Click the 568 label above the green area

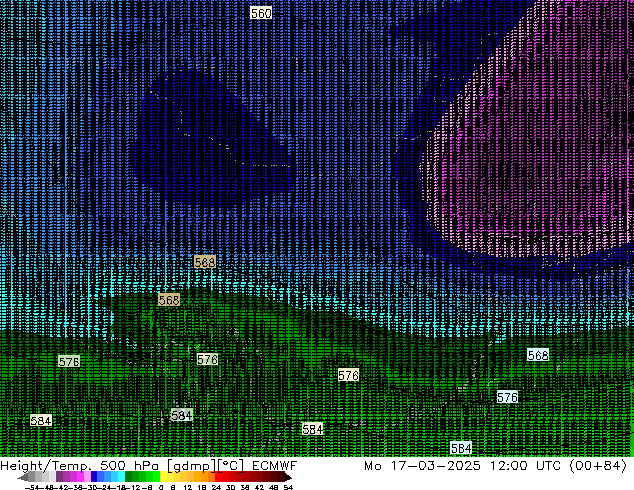tap(169, 300)
